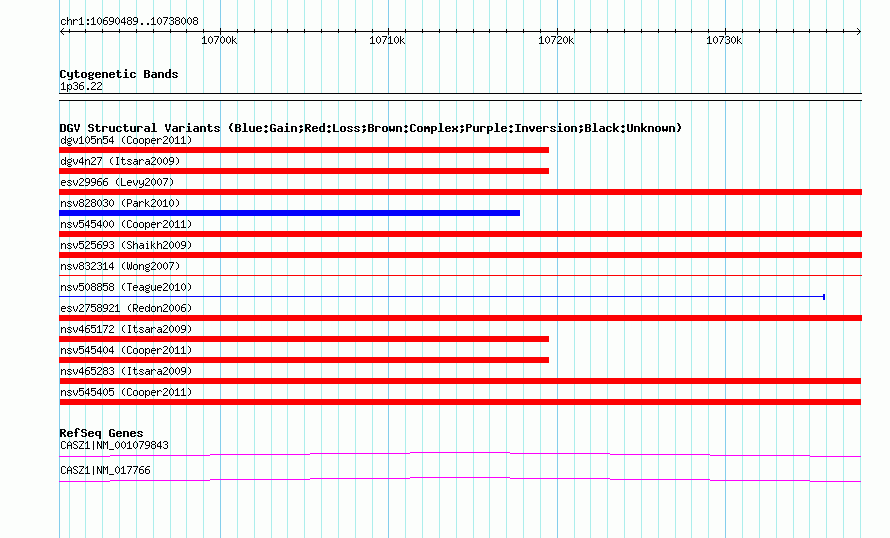Click the chr1:10690489..10738008 coordinate label
Viewport: 890px width, 538px height.
(x=129, y=22)
